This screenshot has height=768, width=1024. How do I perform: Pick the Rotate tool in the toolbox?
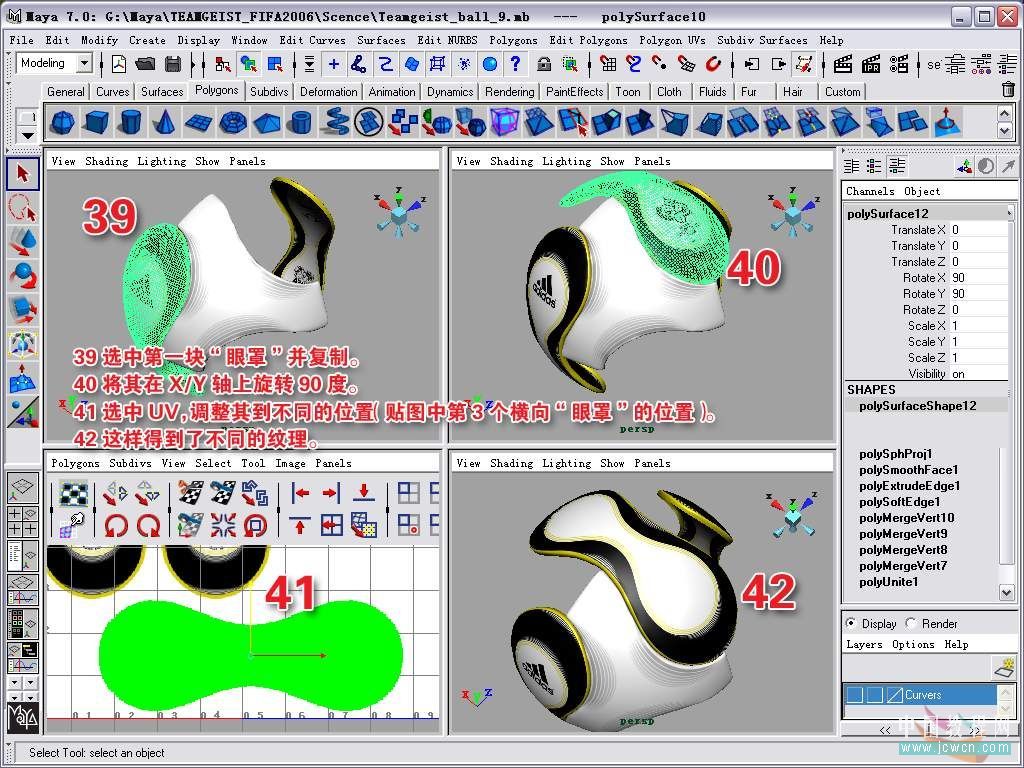23,274
